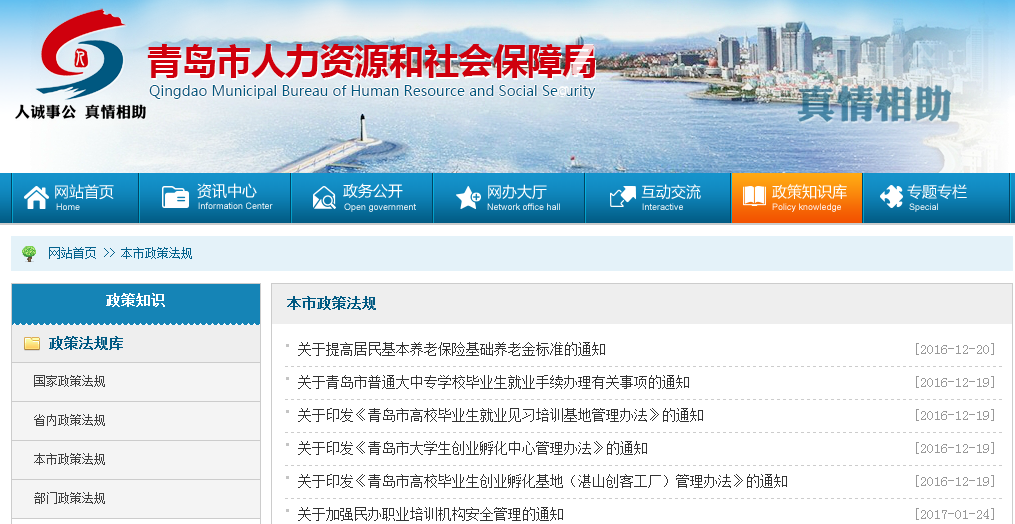Click the house icon beside 网站首页
The width and height of the screenshot is (1015, 524).
[x=36, y=198]
